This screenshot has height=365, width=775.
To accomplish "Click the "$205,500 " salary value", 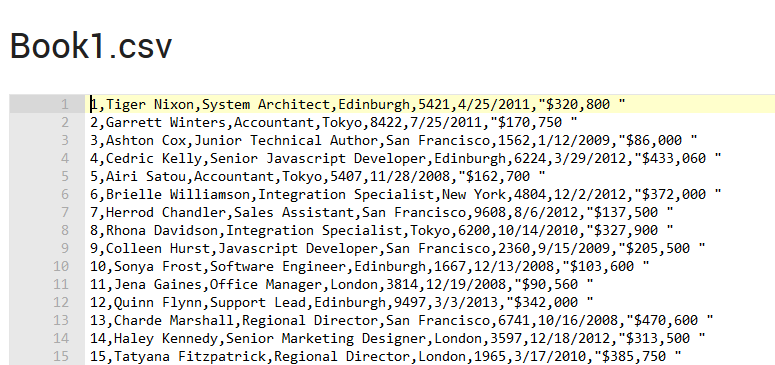I will coord(662,248).
